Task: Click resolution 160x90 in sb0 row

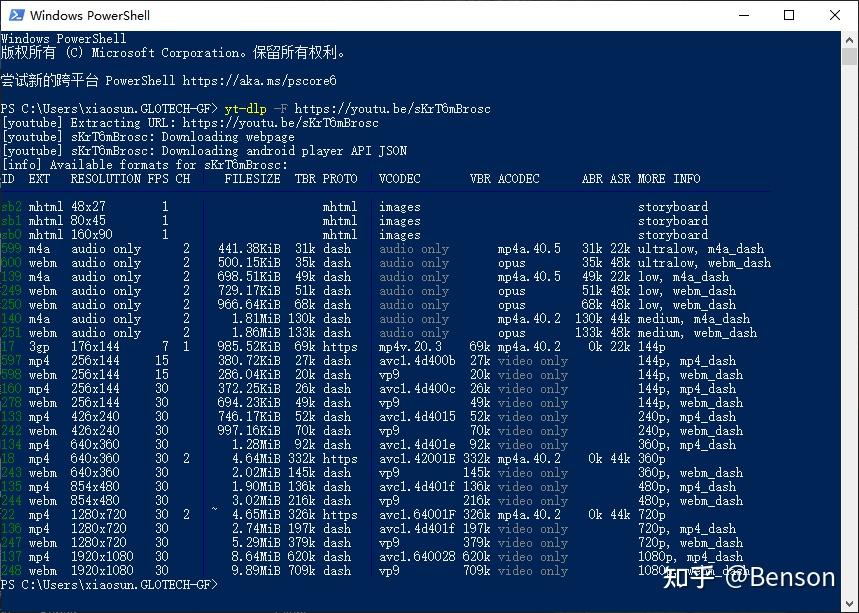Action: pyautogui.click(x=91, y=234)
